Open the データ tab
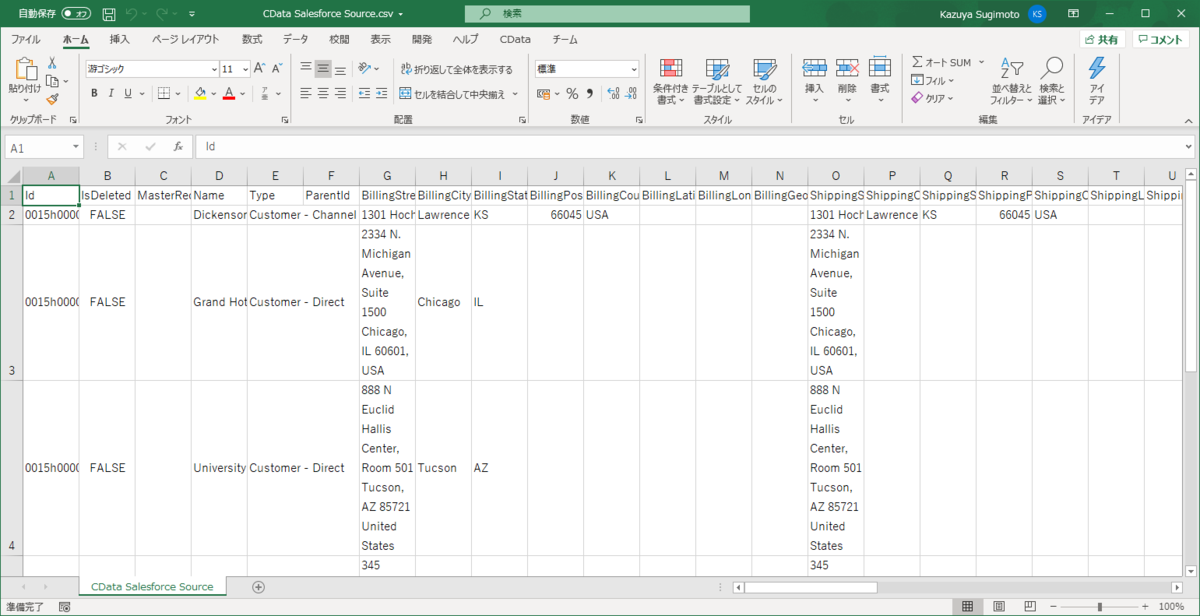The image size is (1200, 616). pyautogui.click(x=295, y=39)
